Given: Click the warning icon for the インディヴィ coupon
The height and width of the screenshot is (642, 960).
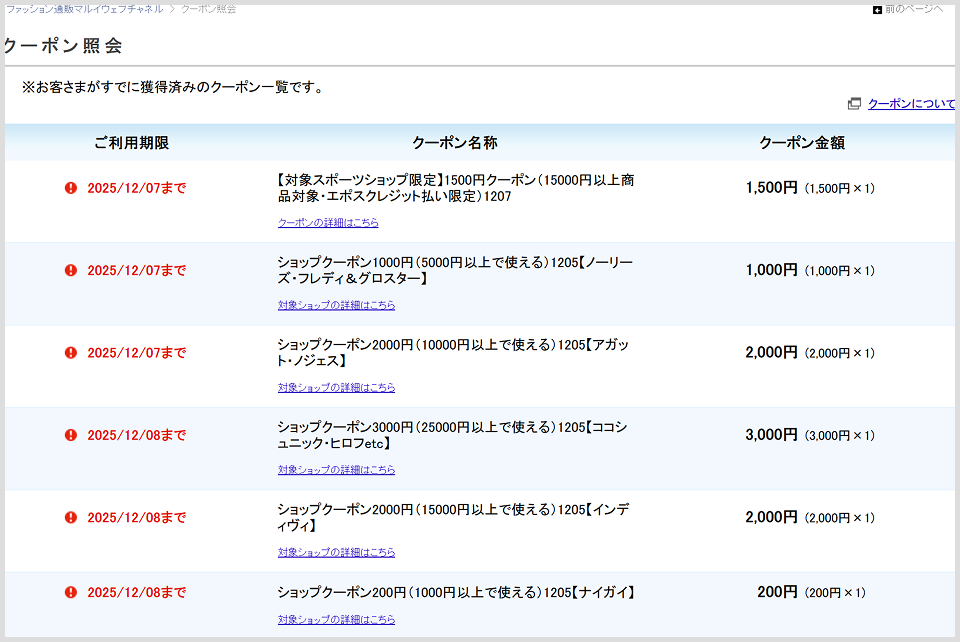Looking at the screenshot, I should tap(71, 517).
